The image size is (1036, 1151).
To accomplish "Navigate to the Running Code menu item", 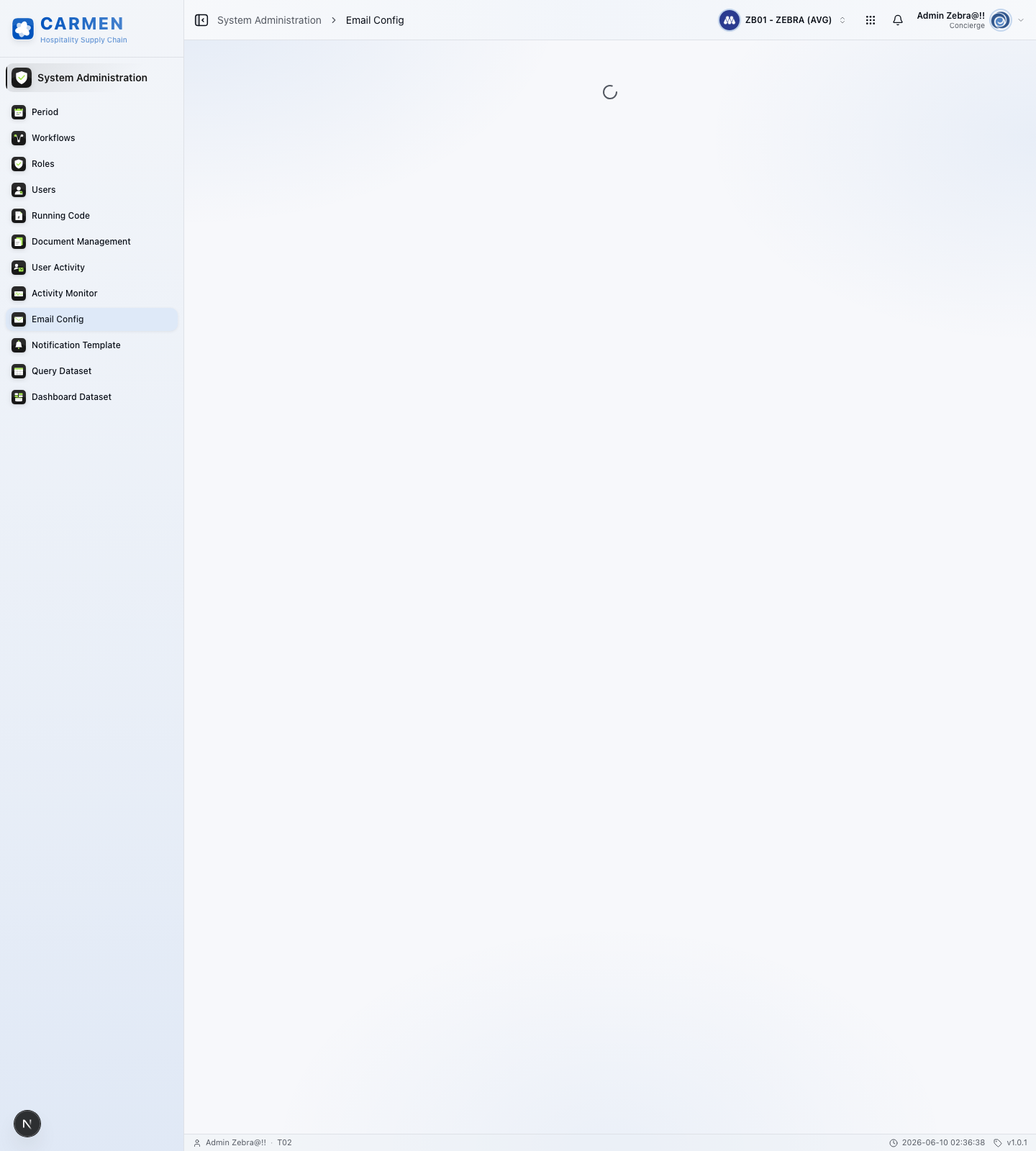I will point(91,216).
